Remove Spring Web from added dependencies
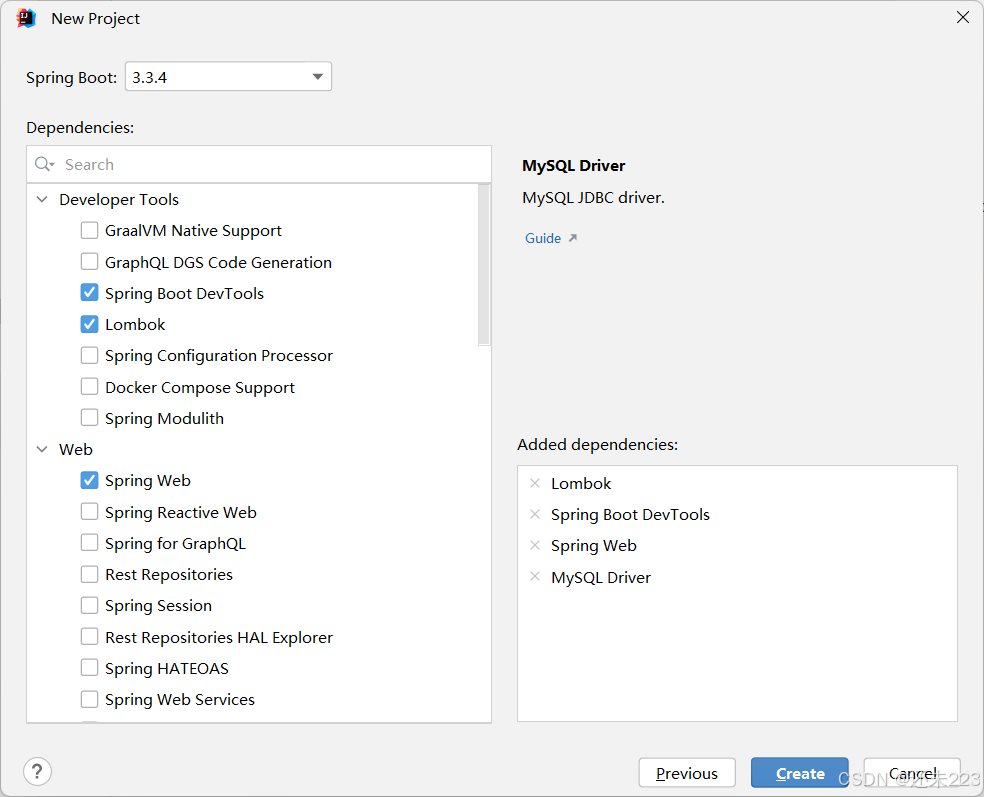 pos(535,546)
